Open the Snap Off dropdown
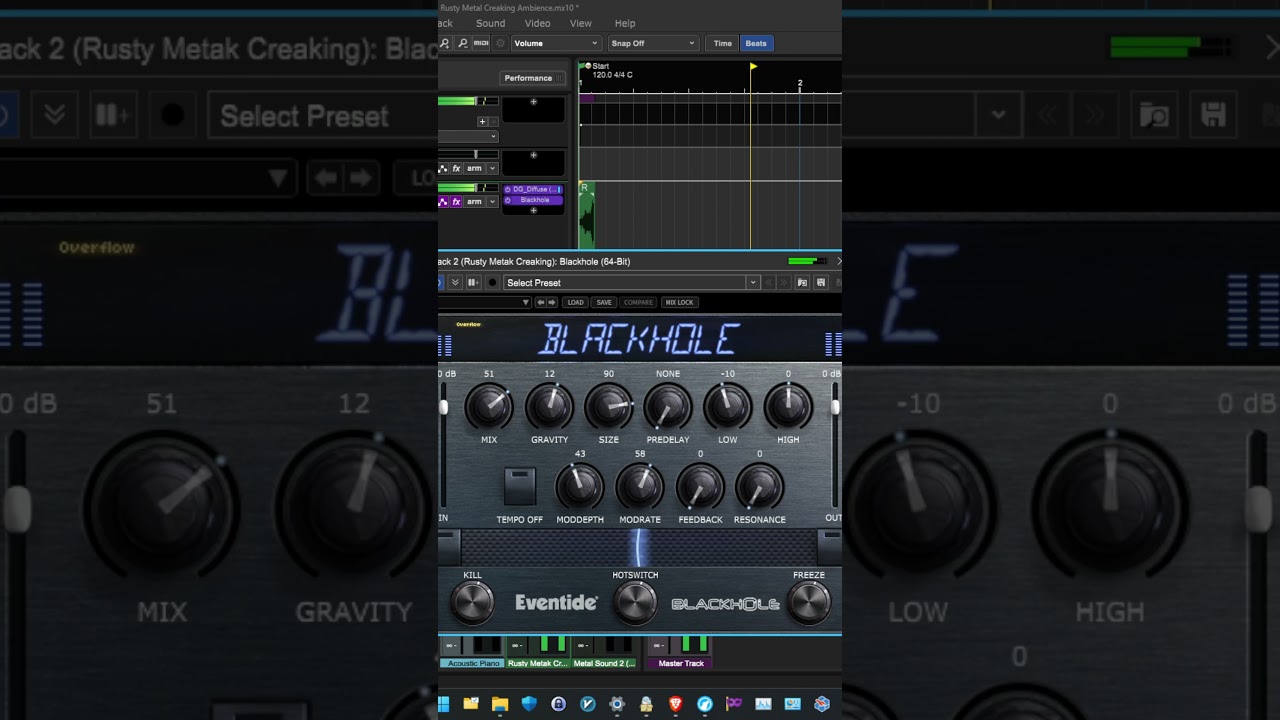The width and height of the screenshot is (1280, 720). (653, 43)
